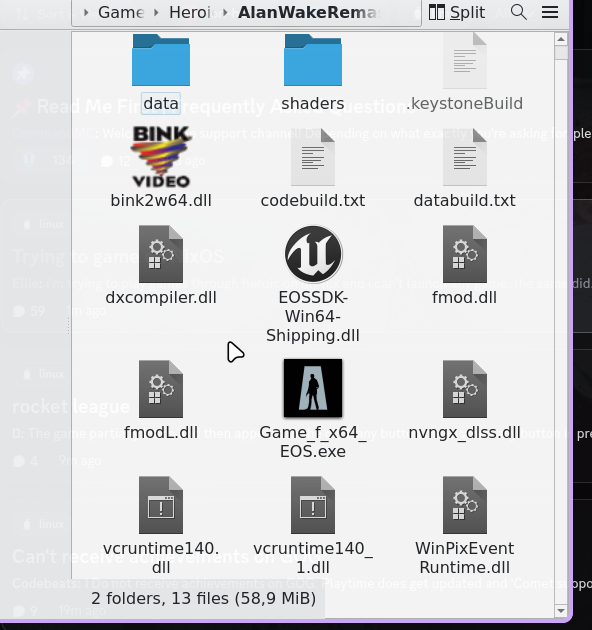The width and height of the screenshot is (592, 630).
Task: Click the Split view button
Action: 457,12
